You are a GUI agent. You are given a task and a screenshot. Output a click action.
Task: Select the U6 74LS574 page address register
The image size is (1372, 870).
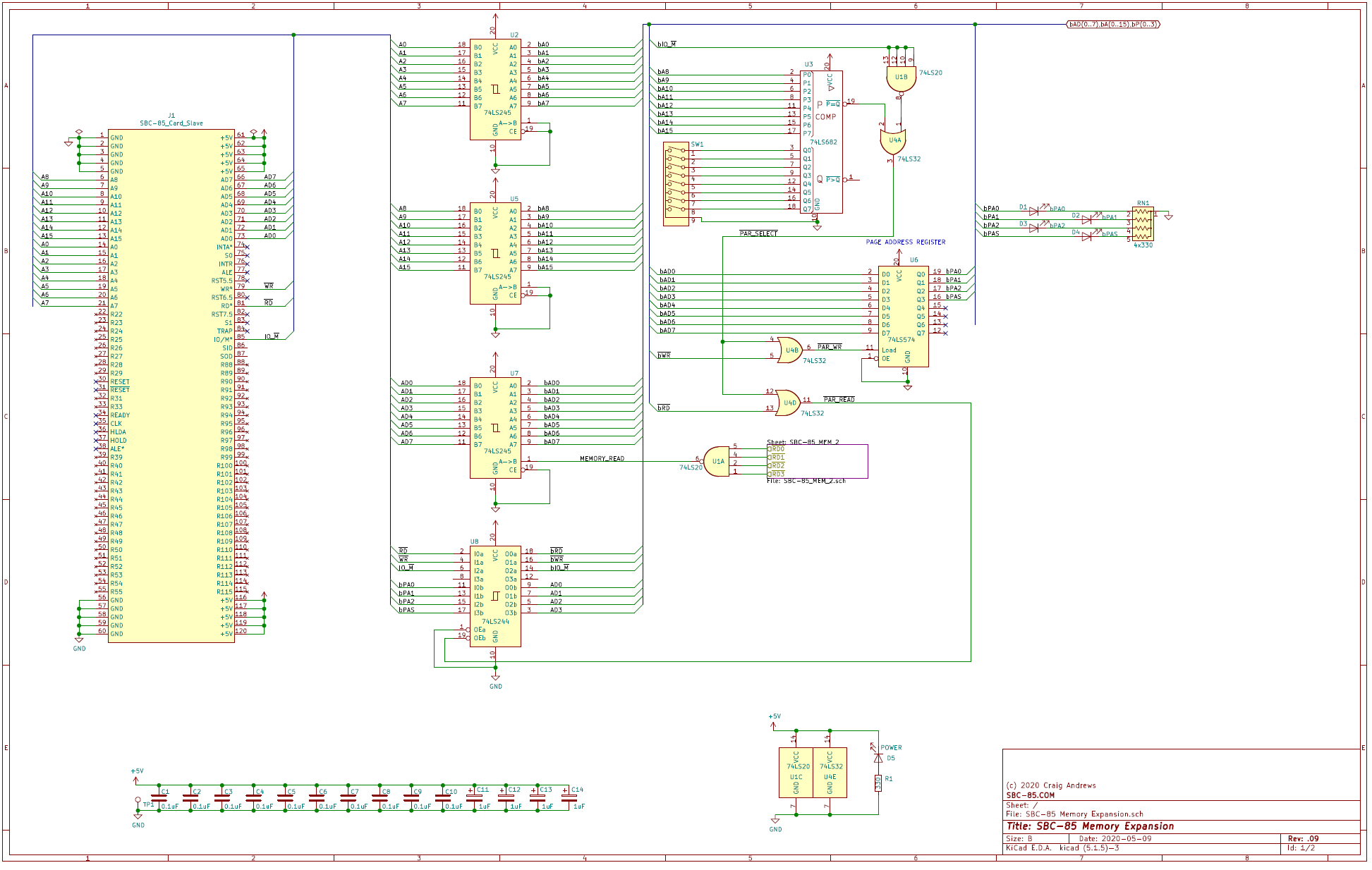point(903,316)
